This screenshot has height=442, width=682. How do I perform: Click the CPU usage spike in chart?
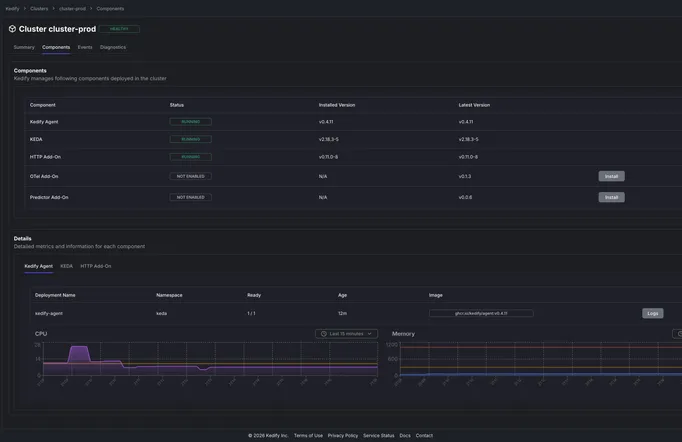pos(79,353)
